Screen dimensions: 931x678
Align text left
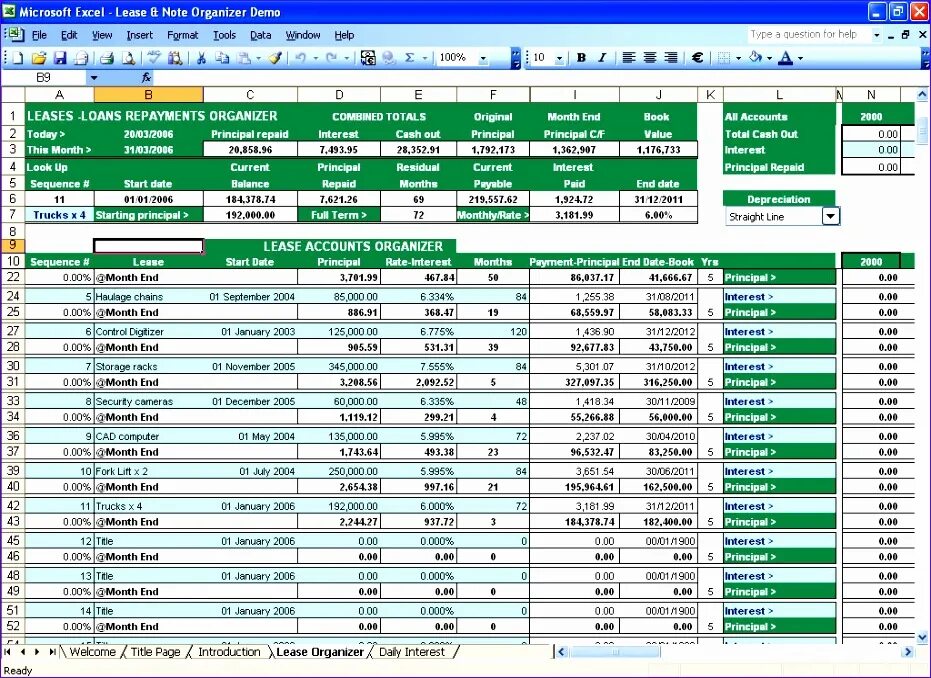629,58
